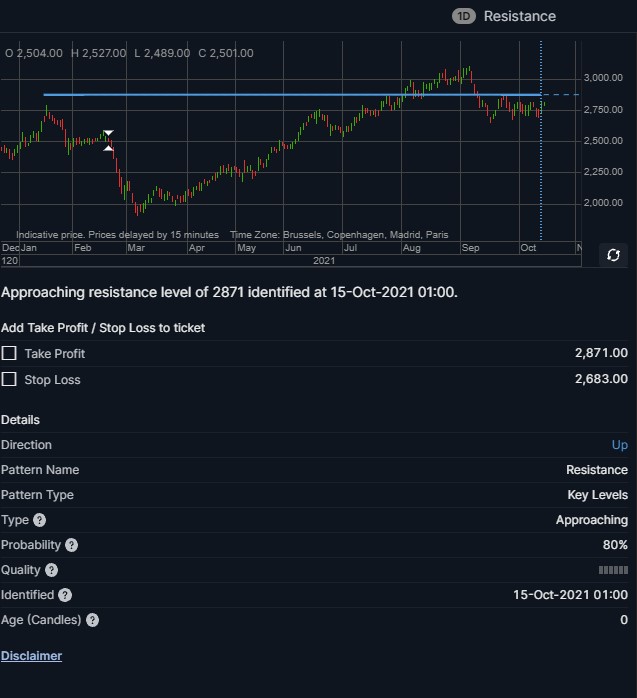Select the 1D timeframe badge

(464, 16)
